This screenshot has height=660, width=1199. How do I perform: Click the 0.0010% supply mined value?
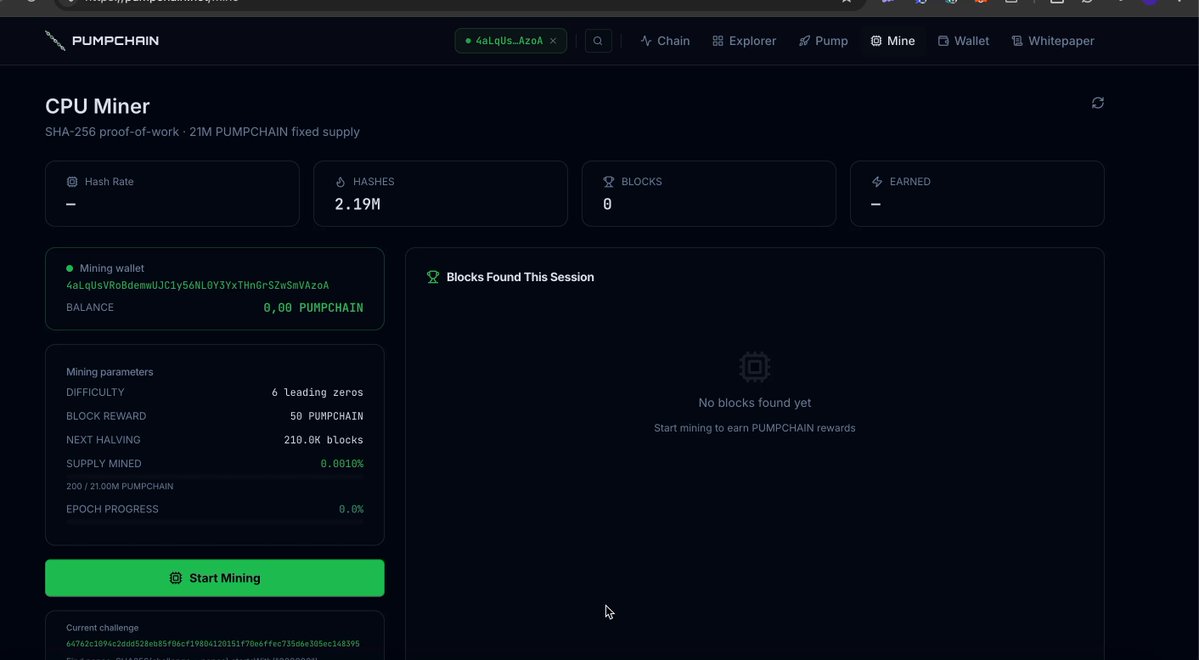tap(342, 463)
